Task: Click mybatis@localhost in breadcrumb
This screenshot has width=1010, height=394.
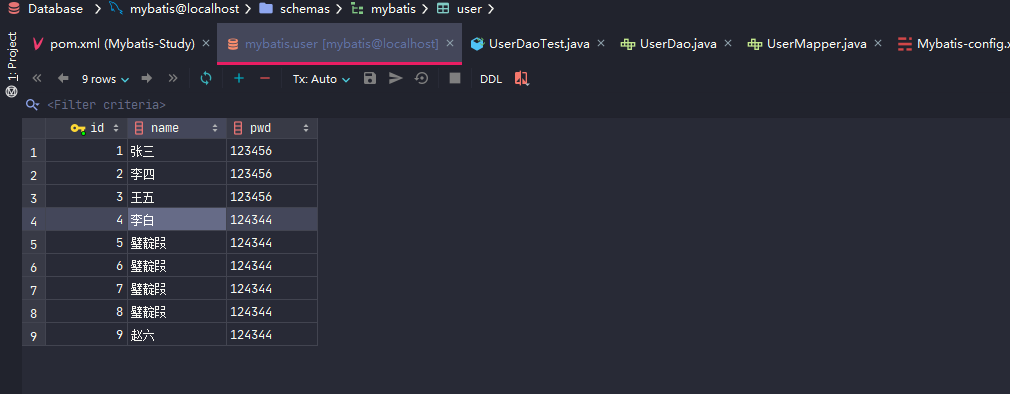Action: point(184,9)
